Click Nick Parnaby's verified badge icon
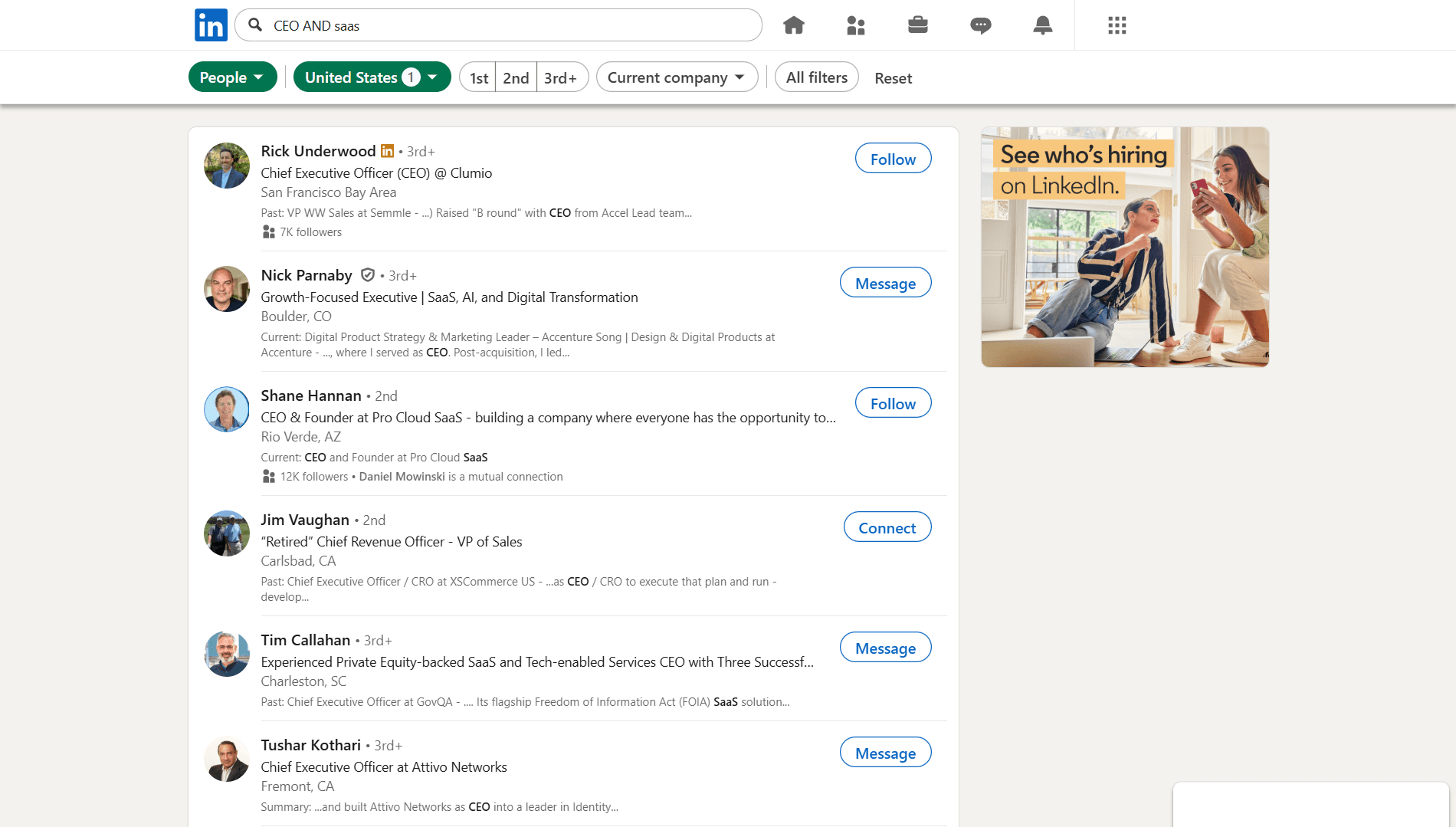 point(368,274)
